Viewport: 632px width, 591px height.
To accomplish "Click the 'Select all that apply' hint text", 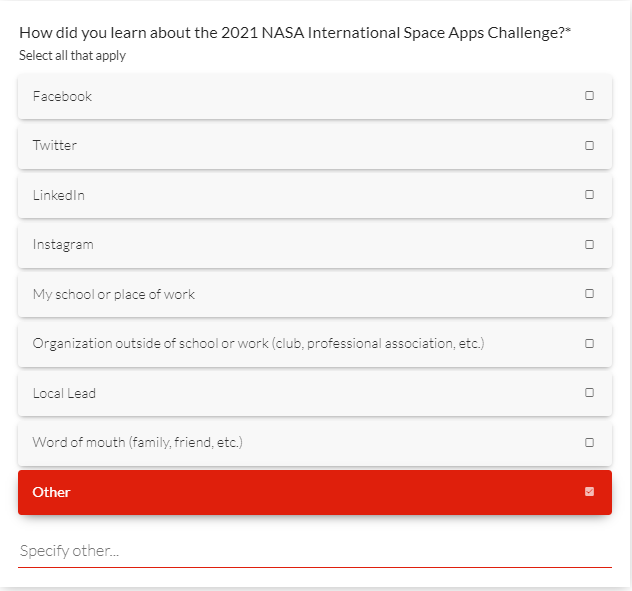I will click(x=72, y=56).
